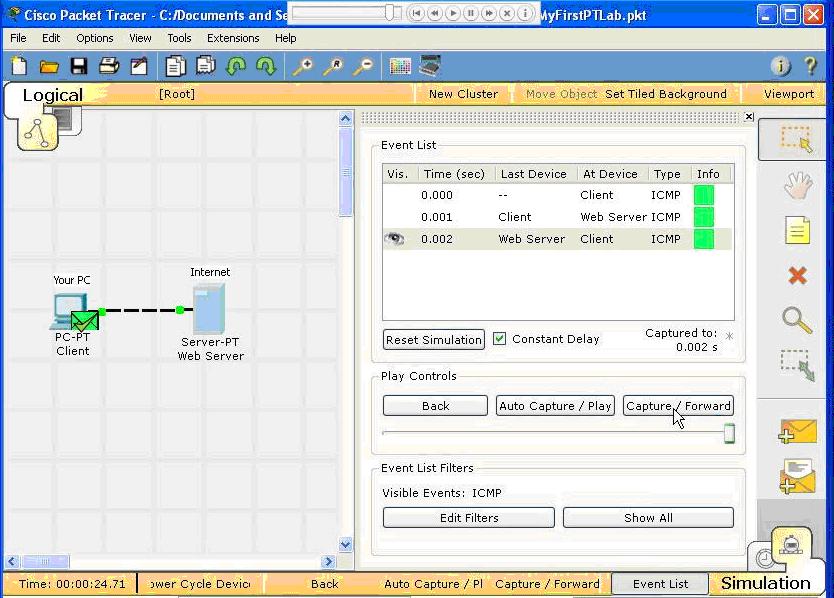
Task: Open the Activity Wizard icon
Action: pos(139,66)
